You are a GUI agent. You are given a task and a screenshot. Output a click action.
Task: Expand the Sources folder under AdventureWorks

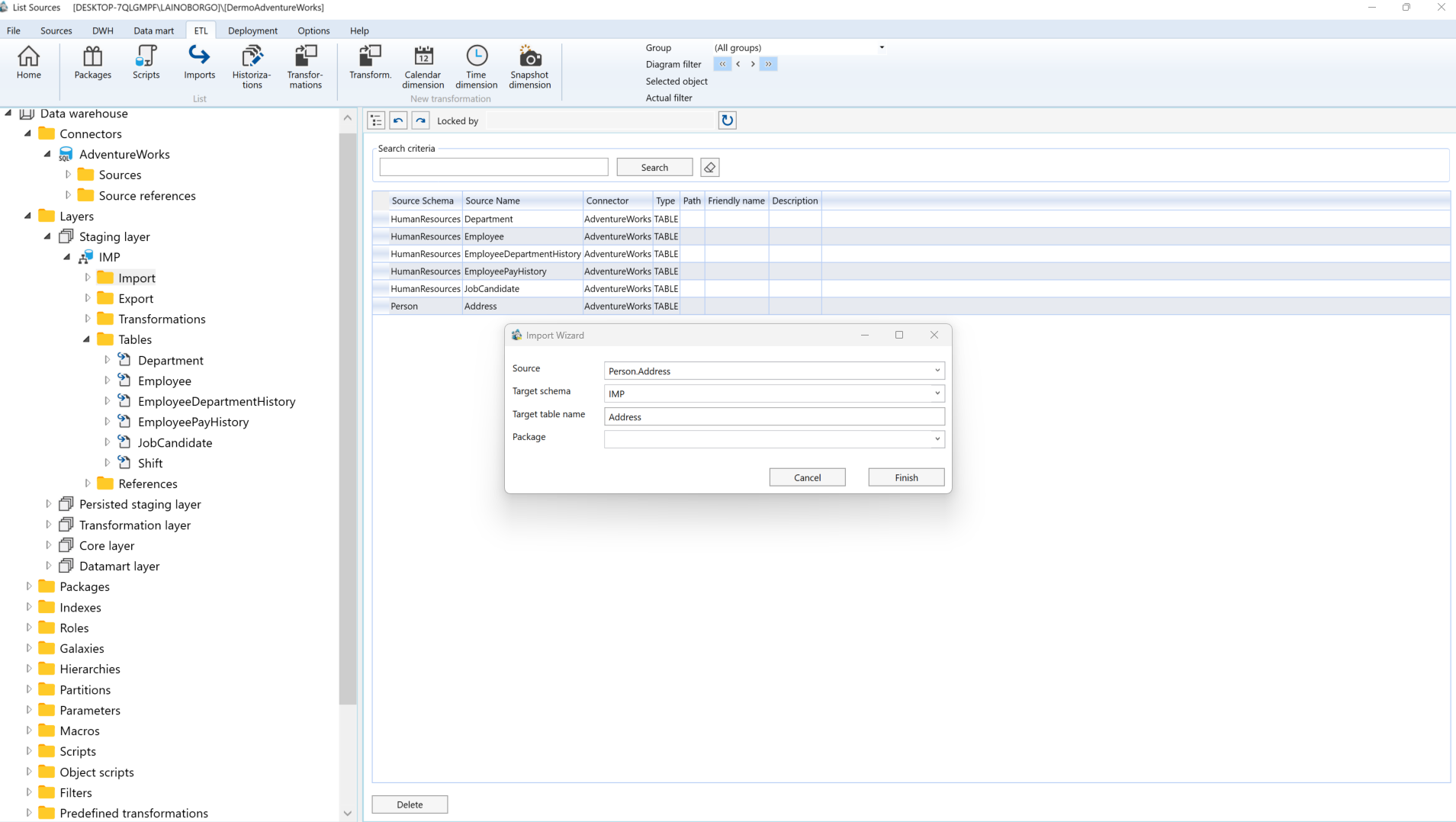pos(68,175)
